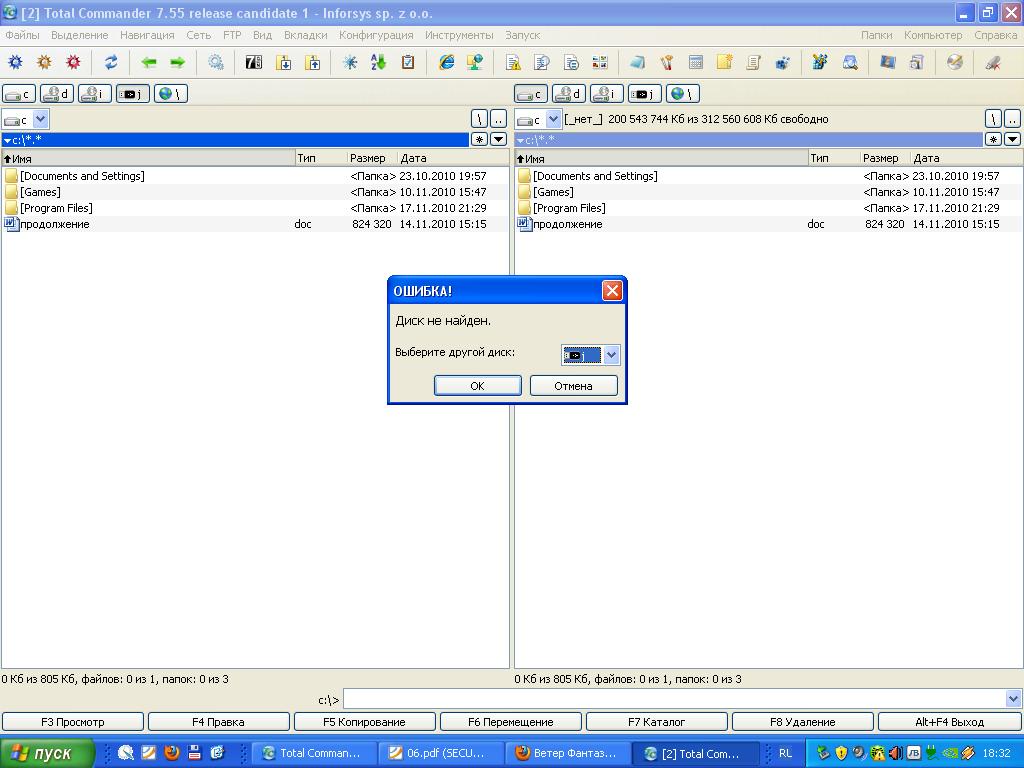Click the USB safely remove icon
The width and height of the screenshot is (1024, 768).
tap(993, 63)
